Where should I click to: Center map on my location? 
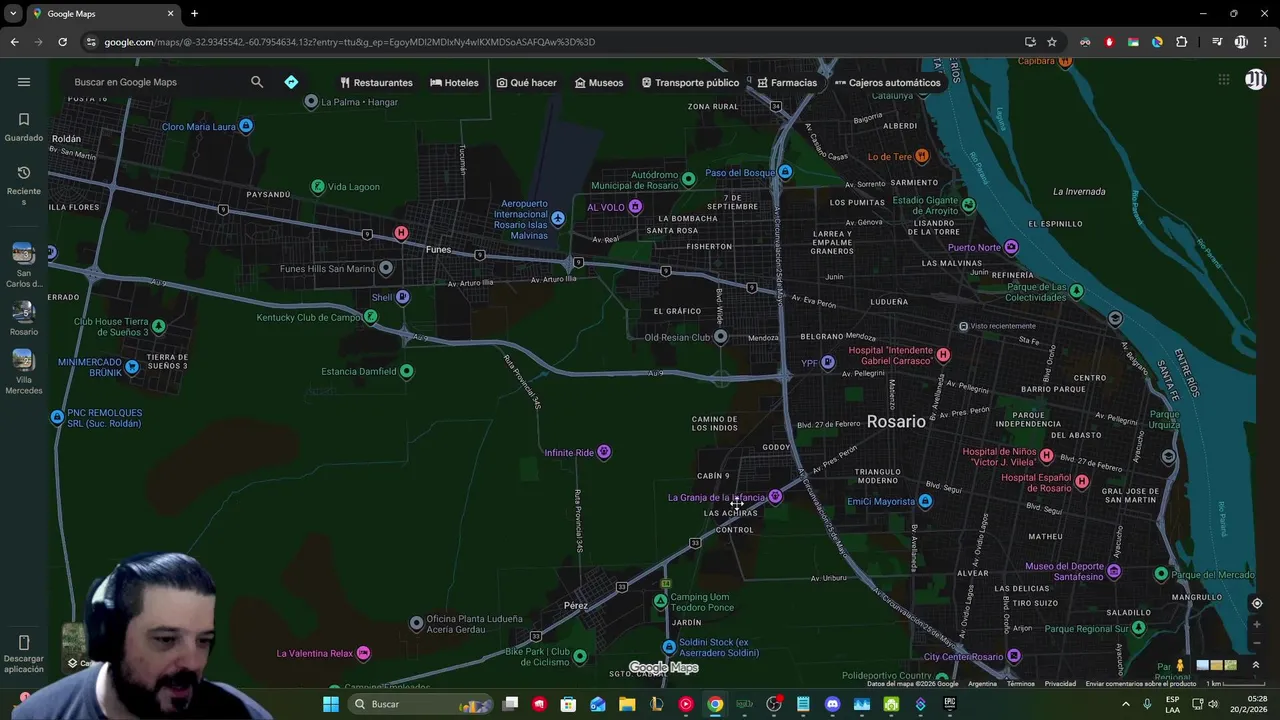click(x=1257, y=603)
